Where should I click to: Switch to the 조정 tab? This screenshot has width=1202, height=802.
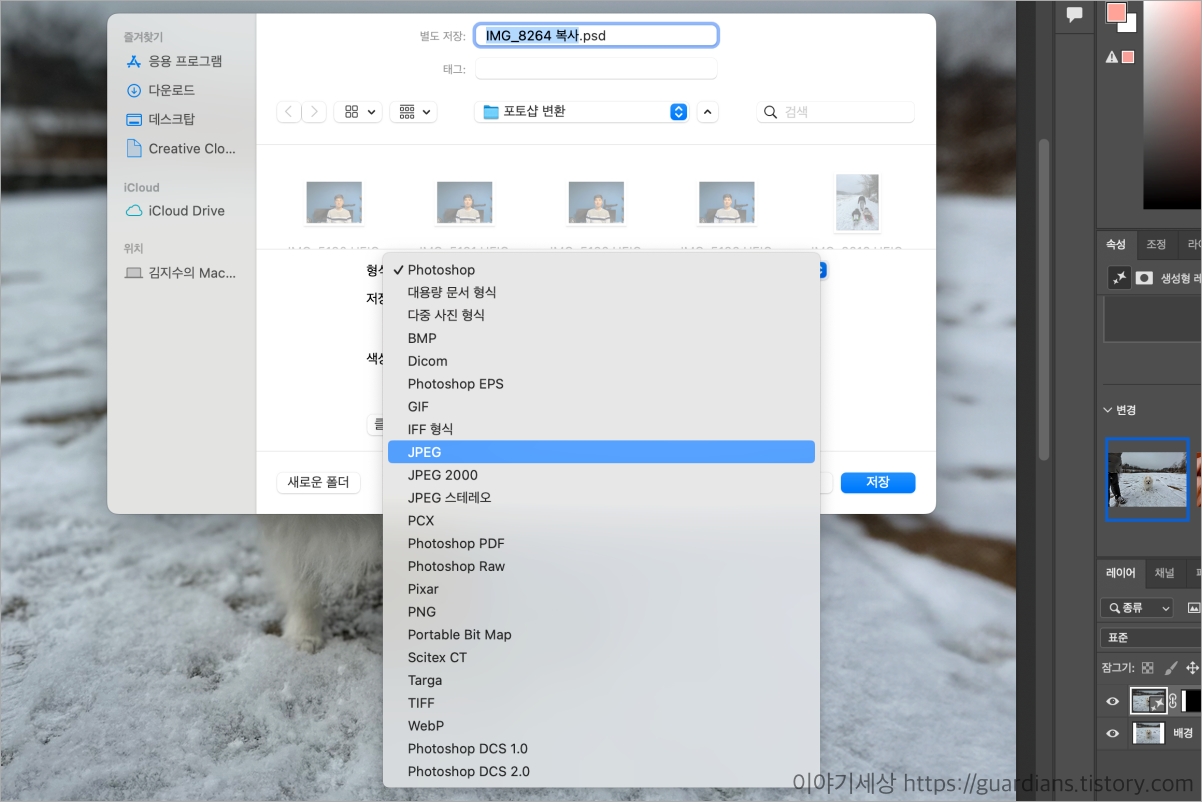pyautogui.click(x=1156, y=244)
